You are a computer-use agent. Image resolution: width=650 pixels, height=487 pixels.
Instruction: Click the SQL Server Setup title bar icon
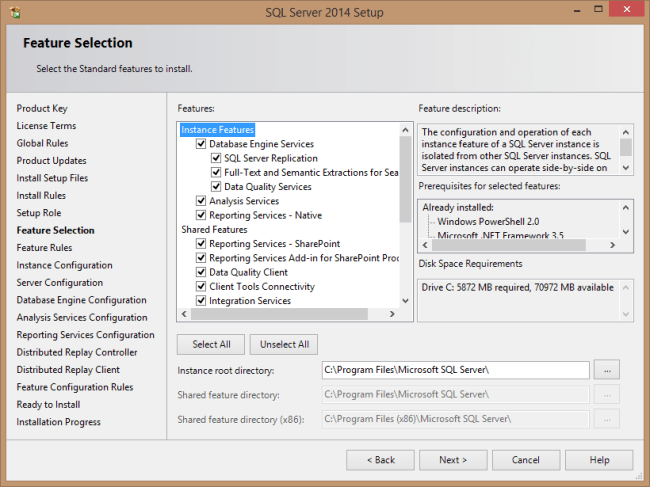click(x=15, y=12)
